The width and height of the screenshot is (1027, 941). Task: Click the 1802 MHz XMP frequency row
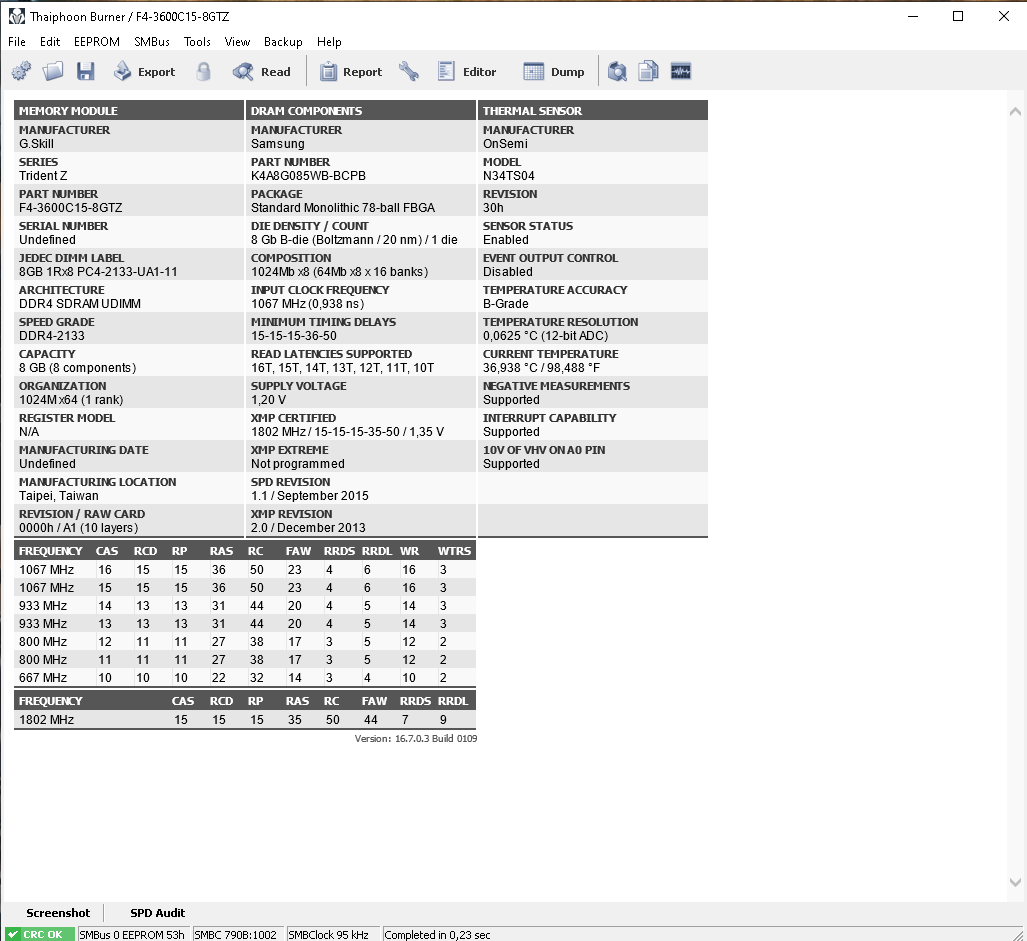245,719
